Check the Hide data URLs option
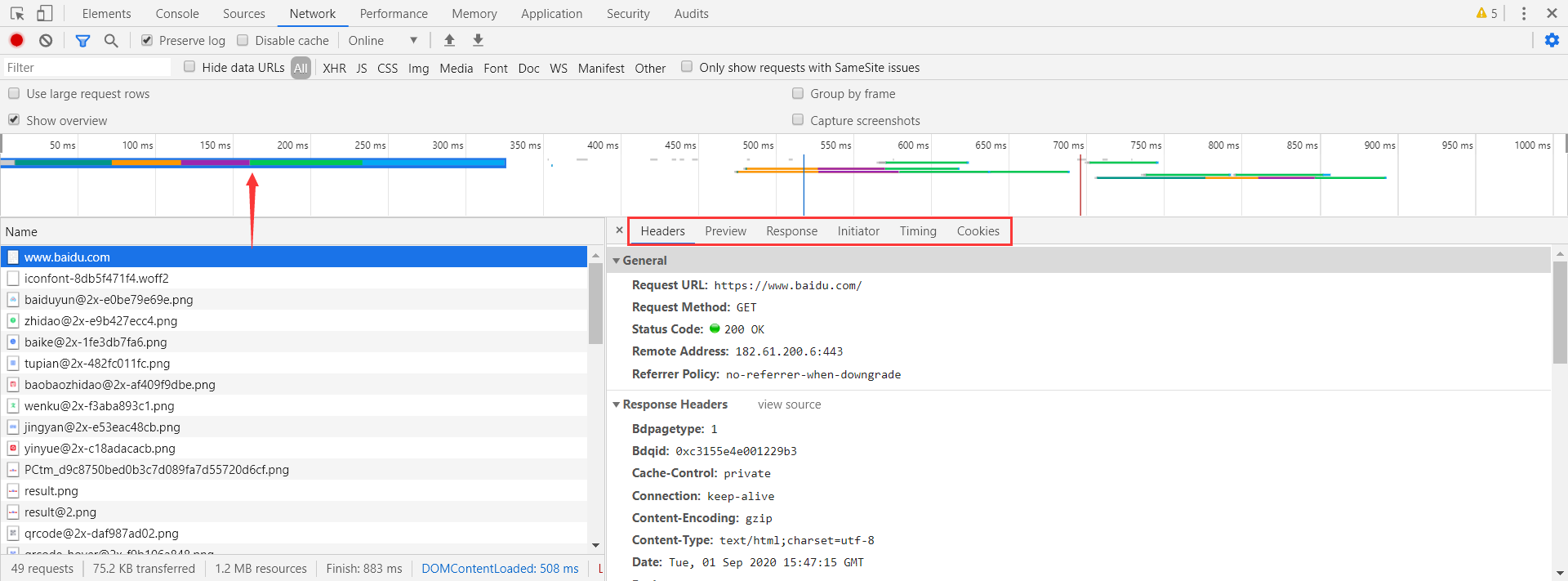This screenshot has height=581, width=1568. click(x=189, y=67)
